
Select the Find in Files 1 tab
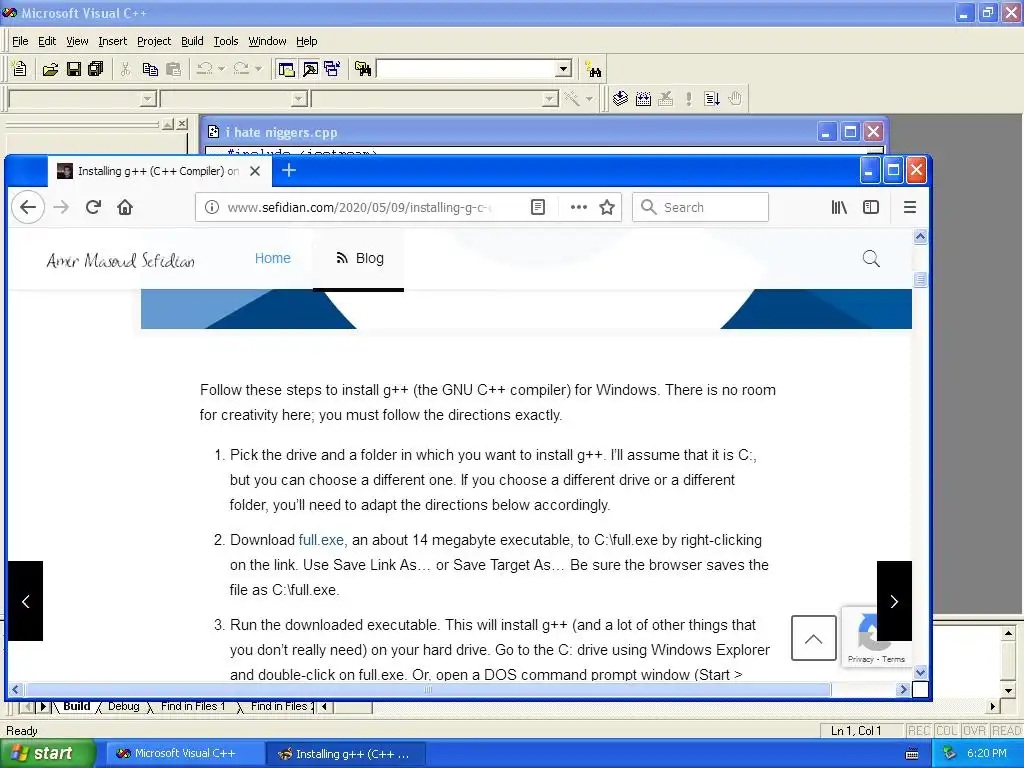pyautogui.click(x=193, y=706)
